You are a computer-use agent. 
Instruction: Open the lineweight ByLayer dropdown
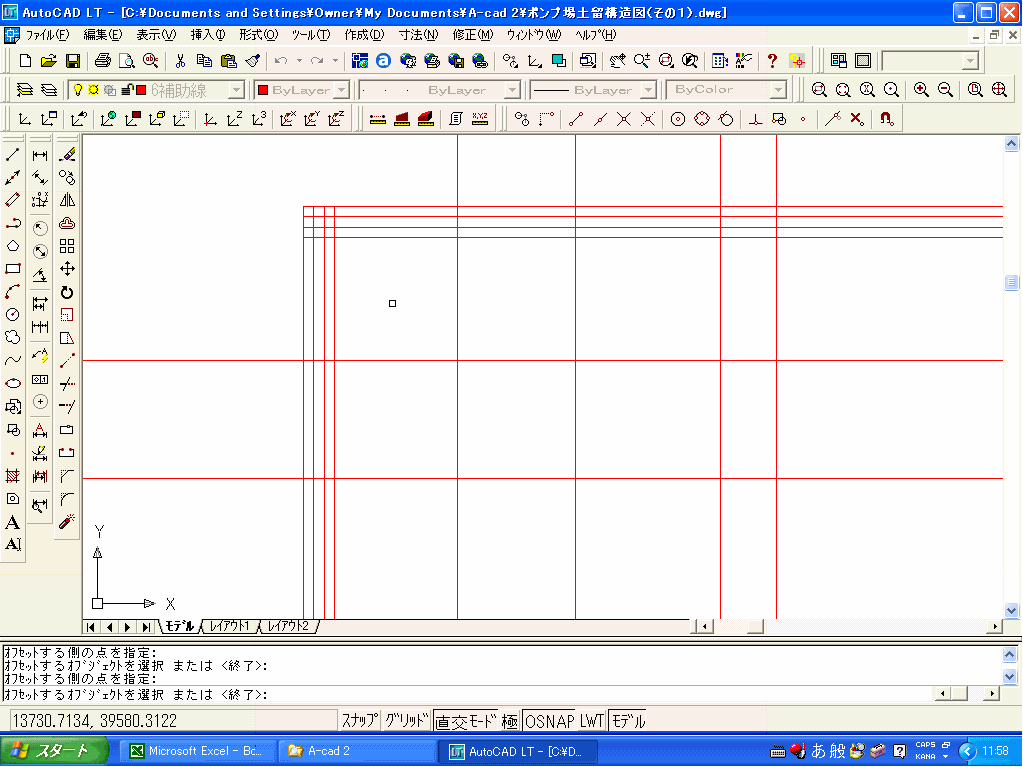pos(648,90)
